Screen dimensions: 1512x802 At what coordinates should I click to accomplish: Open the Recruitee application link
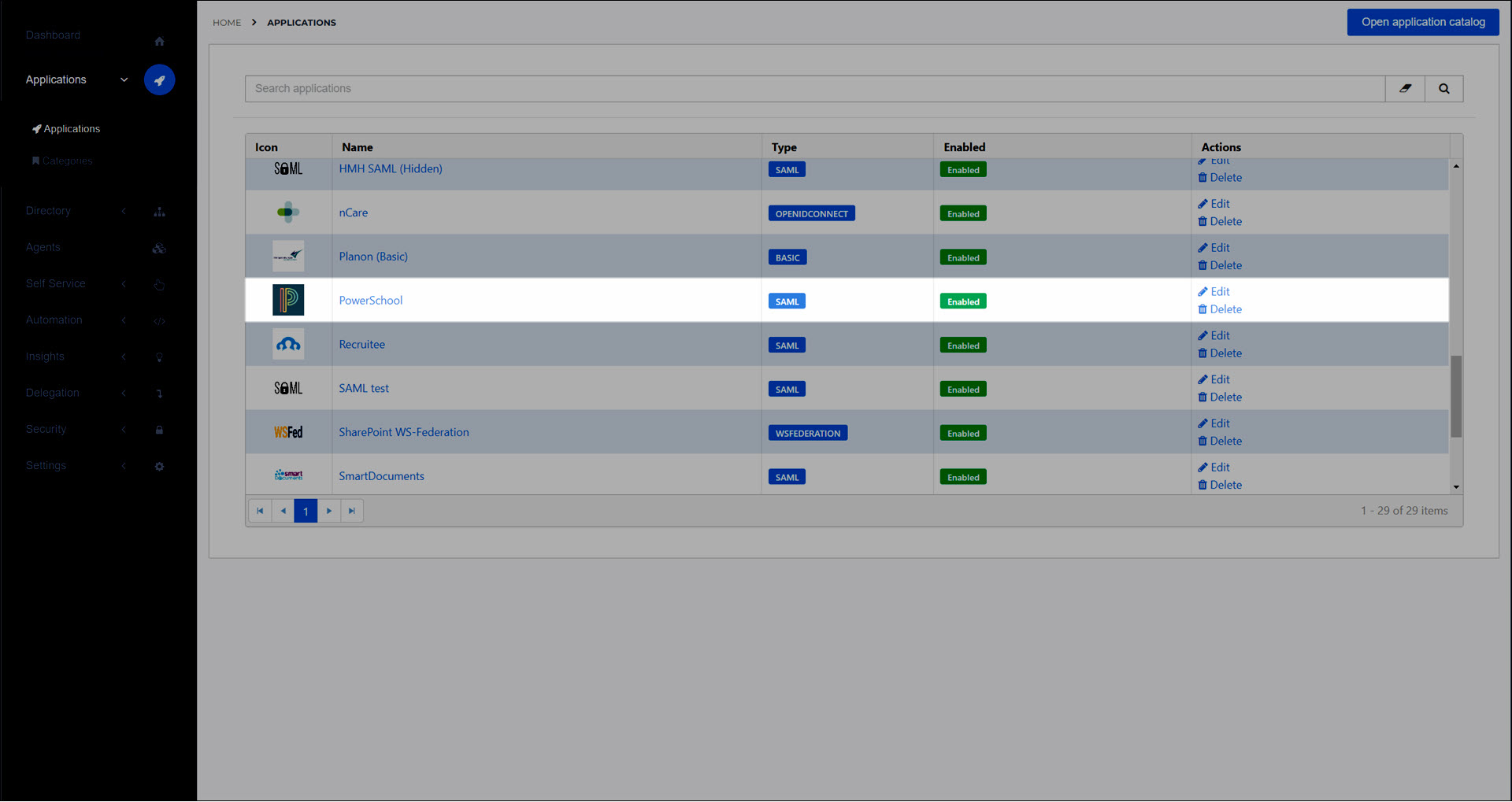pos(361,344)
